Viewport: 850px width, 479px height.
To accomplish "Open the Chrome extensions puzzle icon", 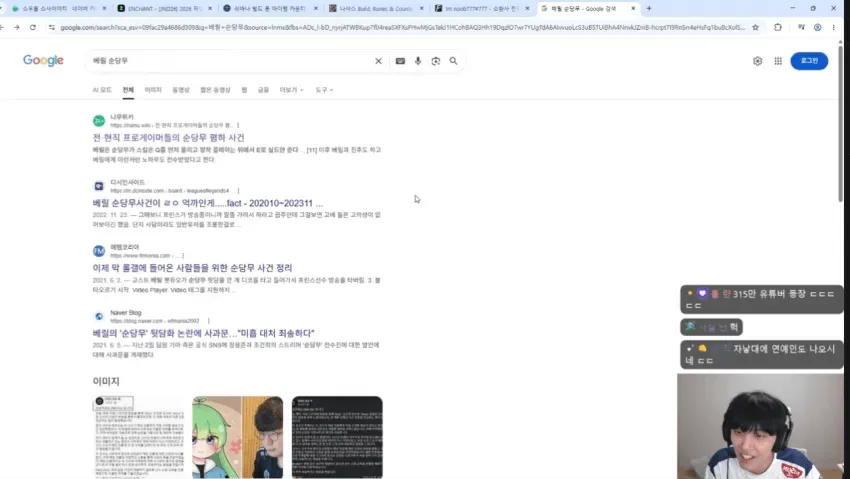I will coord(778,27).
